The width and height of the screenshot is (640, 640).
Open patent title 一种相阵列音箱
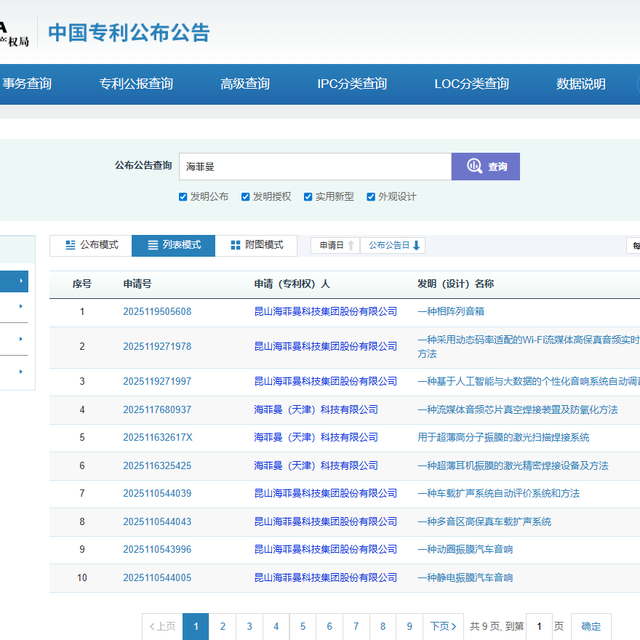(451, 312)
